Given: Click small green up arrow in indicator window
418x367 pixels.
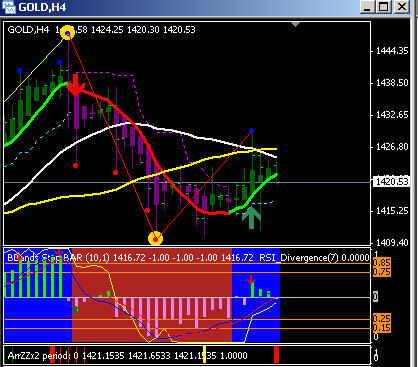Looking at the screenshot, I should (76, 310).
